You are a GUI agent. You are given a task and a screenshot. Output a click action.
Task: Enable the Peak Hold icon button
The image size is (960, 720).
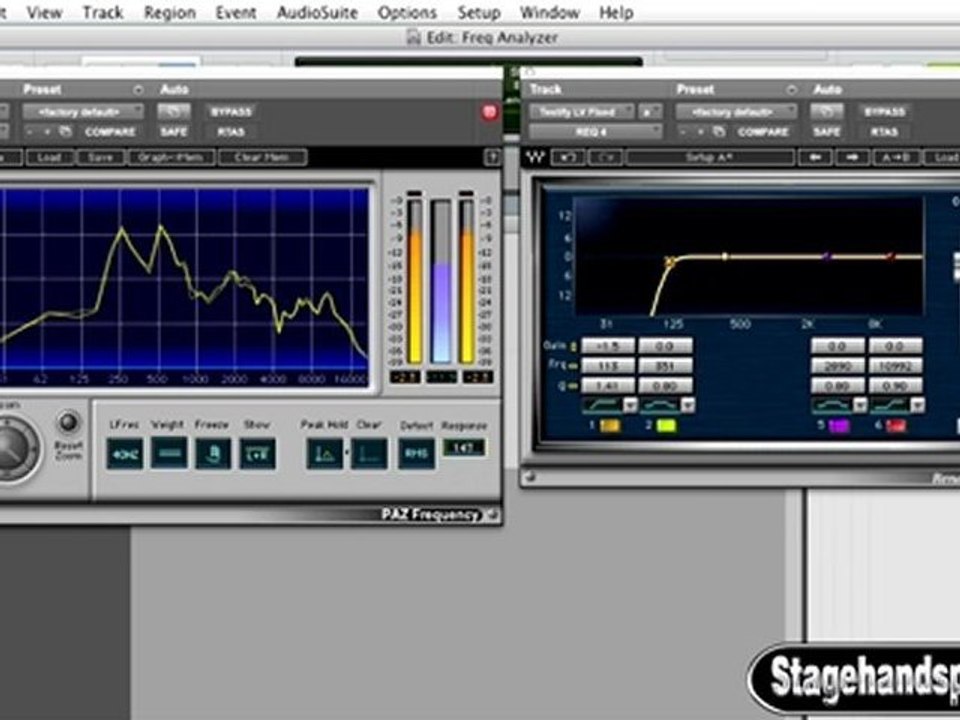point(324,454)
